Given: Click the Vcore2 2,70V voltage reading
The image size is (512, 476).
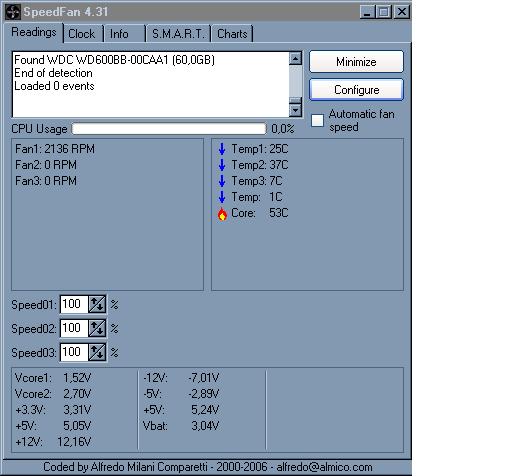Looking at the screenshot, I should [53, 394].
